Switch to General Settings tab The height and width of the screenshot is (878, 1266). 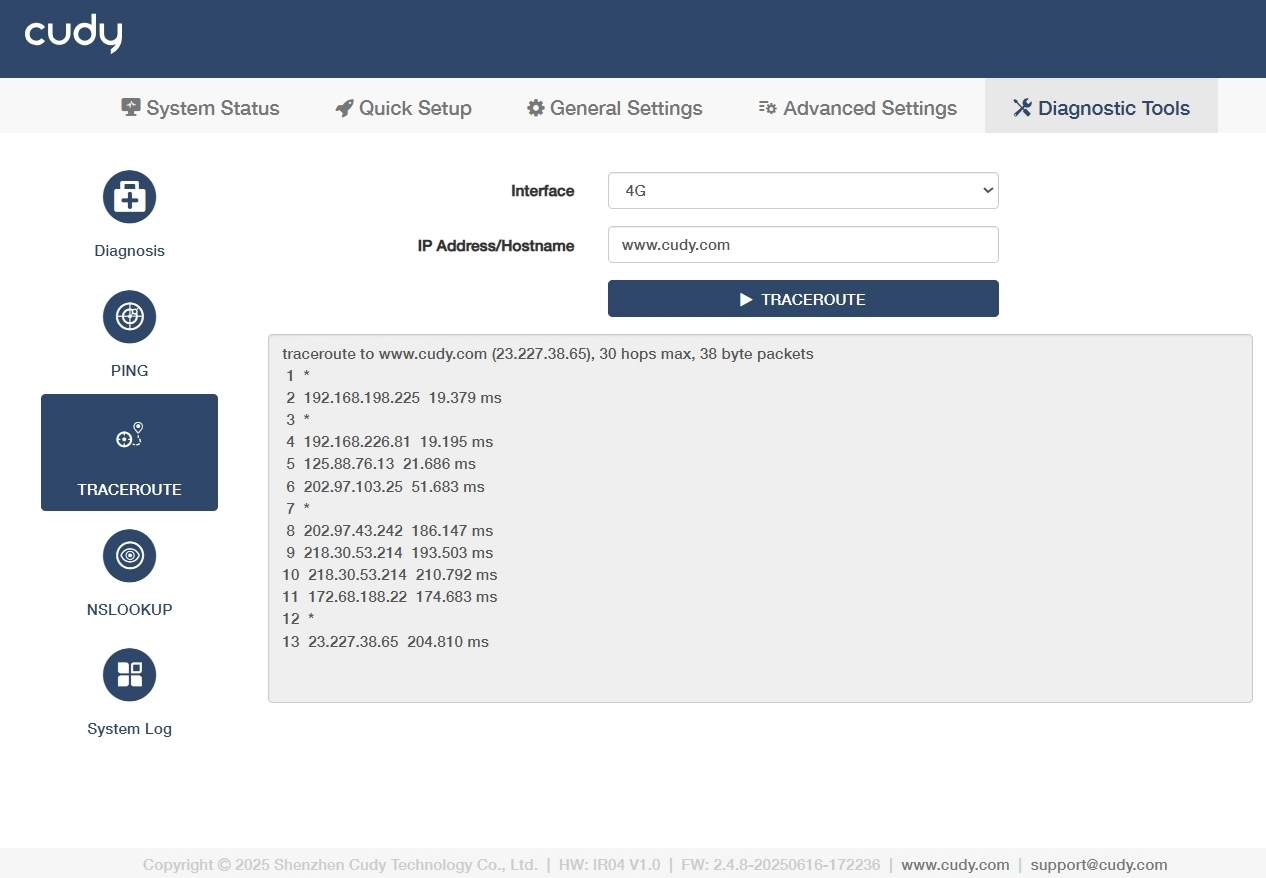tap(615, 108)
